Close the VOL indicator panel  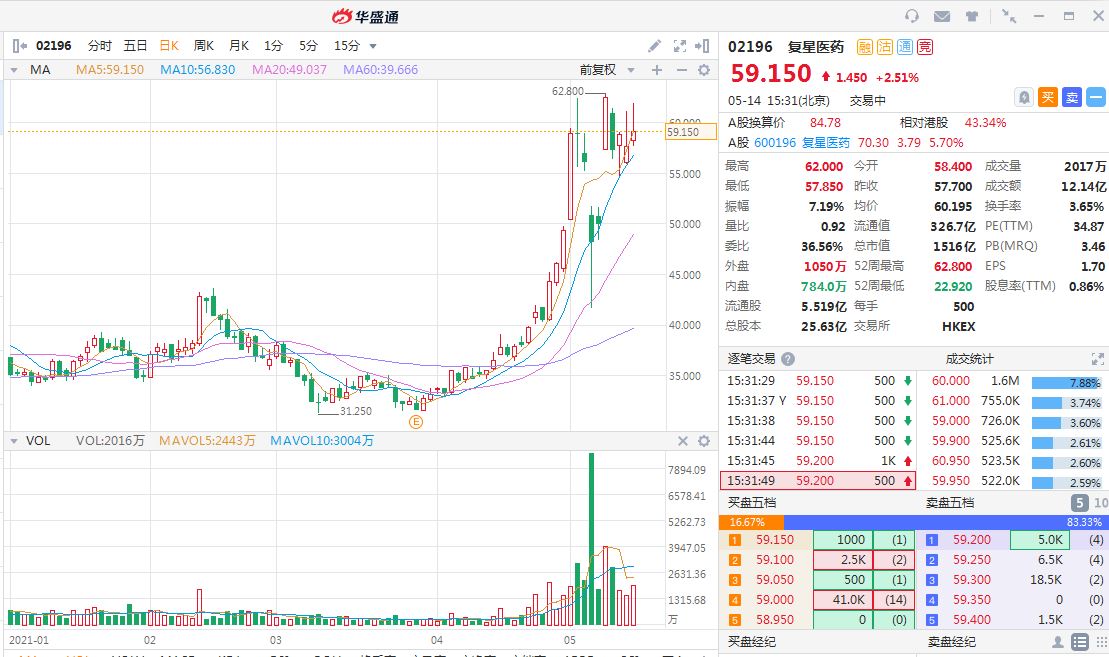pyautogui.click(x=683, y=441)
